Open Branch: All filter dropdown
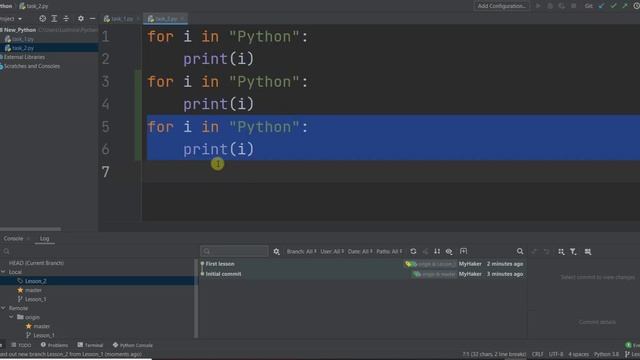Screen dimensions: 640x360 pos(302,251)
